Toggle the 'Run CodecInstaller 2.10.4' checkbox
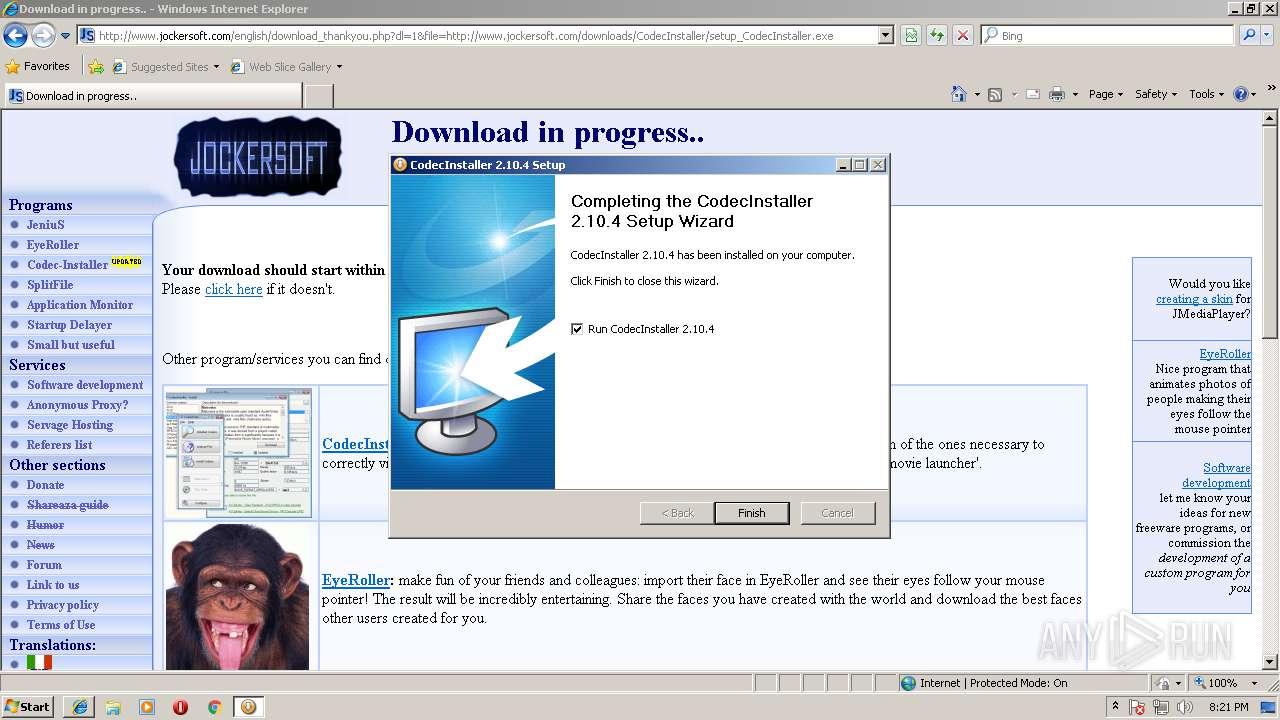This screenshot has width=1280, height=720. coord(577,329)
